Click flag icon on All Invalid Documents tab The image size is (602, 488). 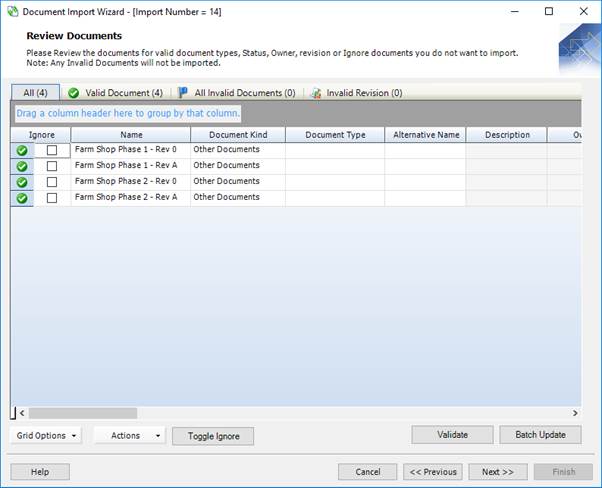[x=183, y=93]
